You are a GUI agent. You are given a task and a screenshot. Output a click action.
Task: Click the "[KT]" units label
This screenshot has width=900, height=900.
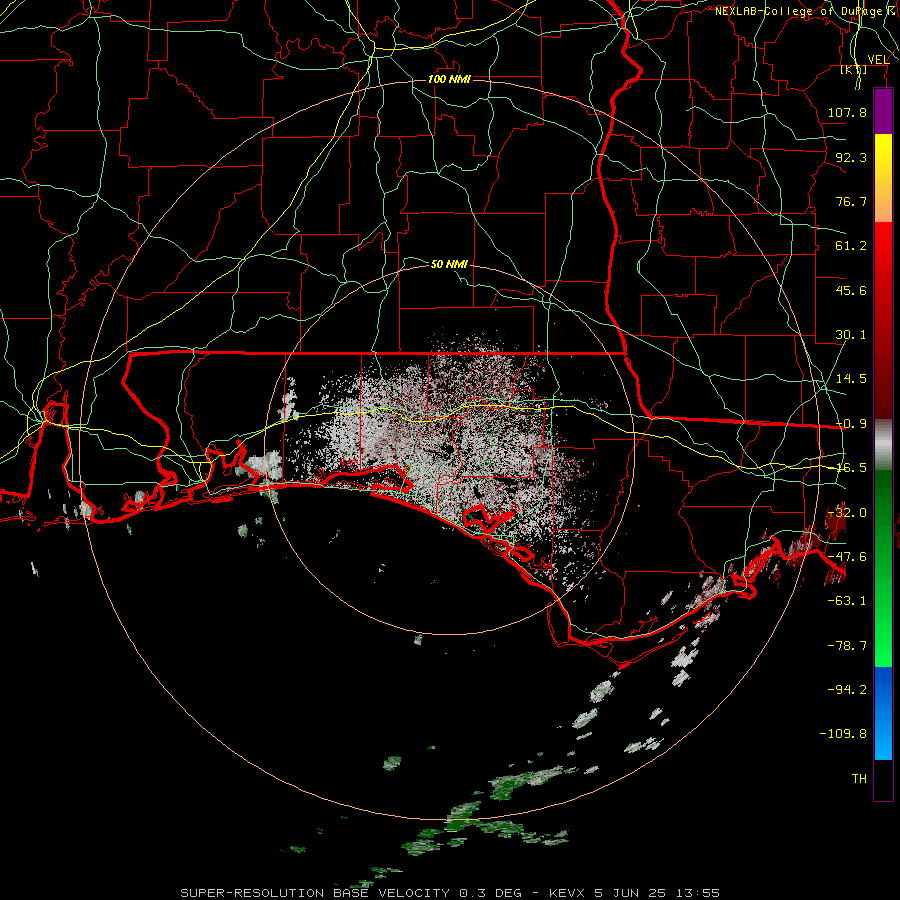[854, 69]
